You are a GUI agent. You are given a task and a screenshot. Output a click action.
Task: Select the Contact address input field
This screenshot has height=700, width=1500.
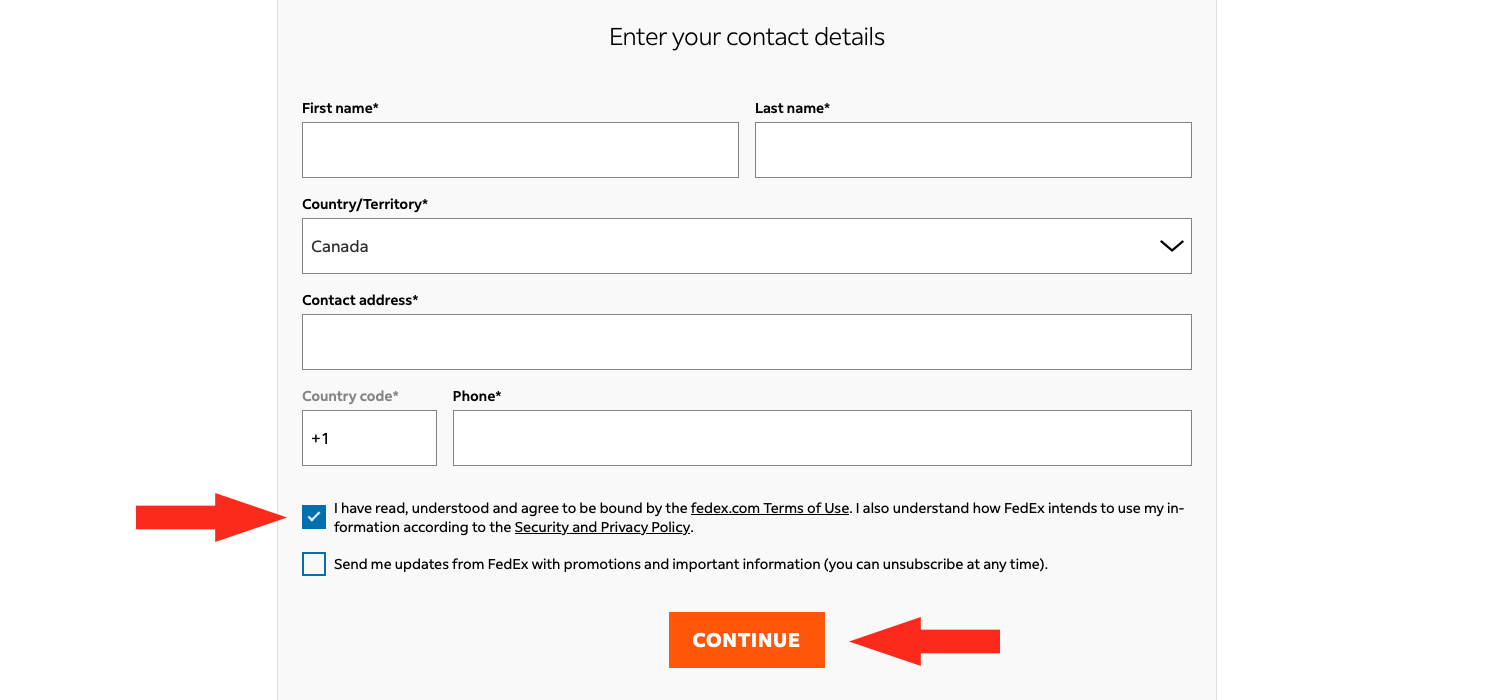coord(746,342)
